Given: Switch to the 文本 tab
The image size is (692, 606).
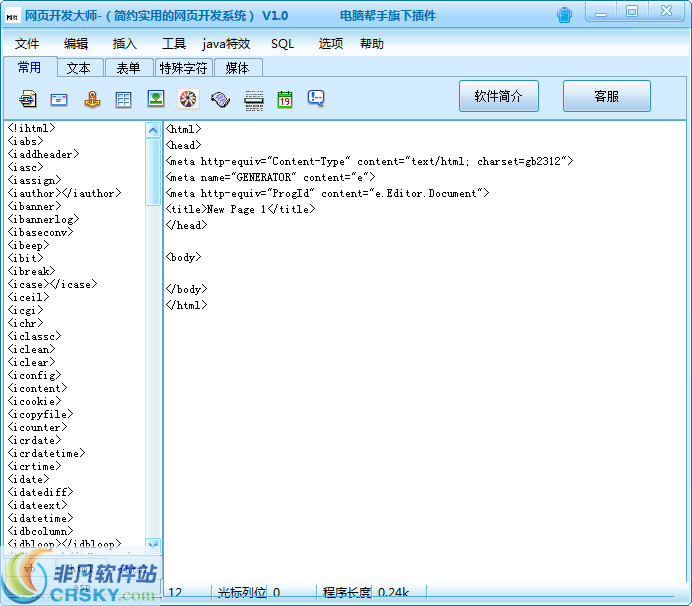Looking at the screenshot, I should coord(79,68).
